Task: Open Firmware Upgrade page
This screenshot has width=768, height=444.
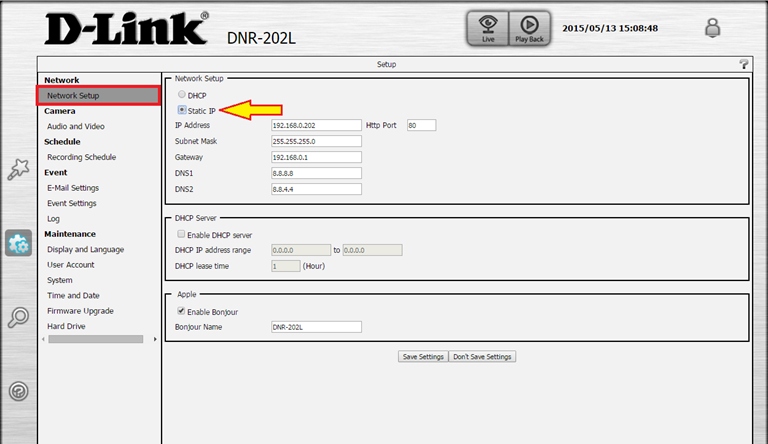Action: coord(80,311)
